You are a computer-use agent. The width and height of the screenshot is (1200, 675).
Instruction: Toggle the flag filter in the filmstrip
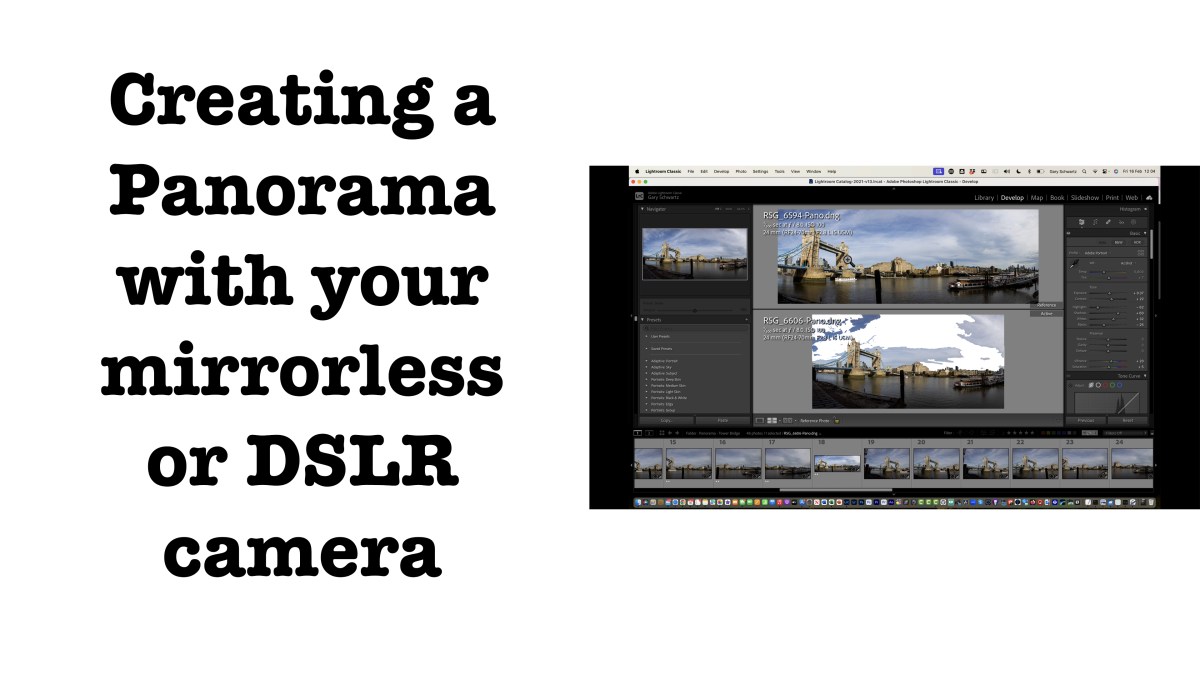pyautogui.click(x=961, y=433)
